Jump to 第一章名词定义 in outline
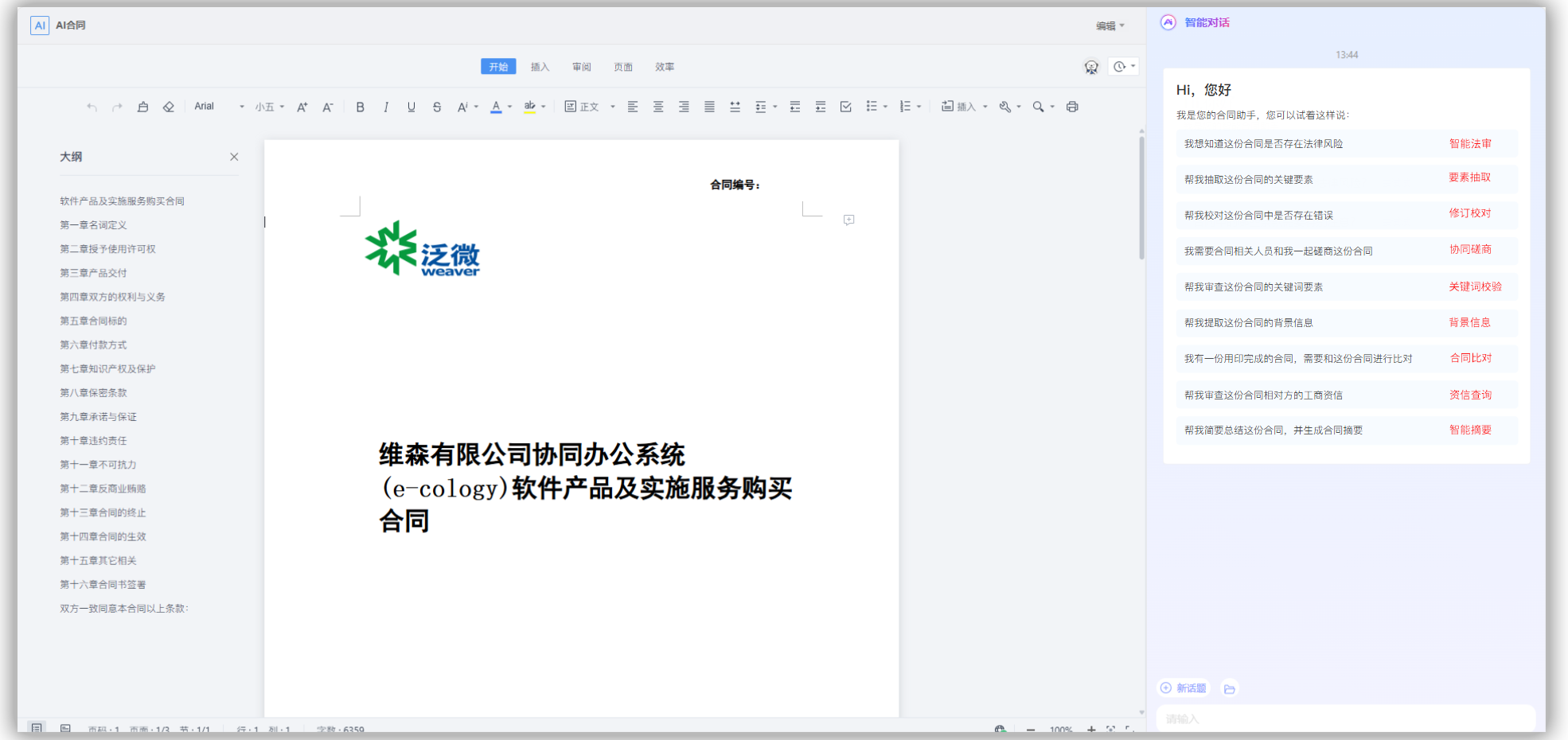Image resolution: width=1568 pixels, height=740 pixels. pos(93,225)
